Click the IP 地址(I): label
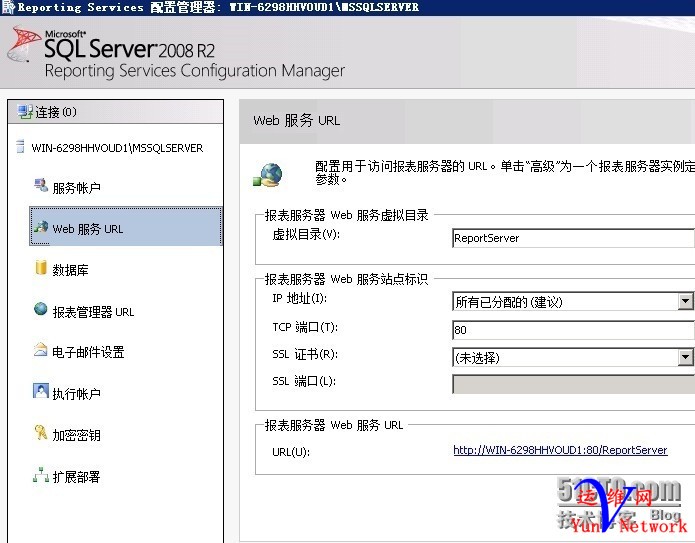This screenshot has width=695, height=543. 300,298
